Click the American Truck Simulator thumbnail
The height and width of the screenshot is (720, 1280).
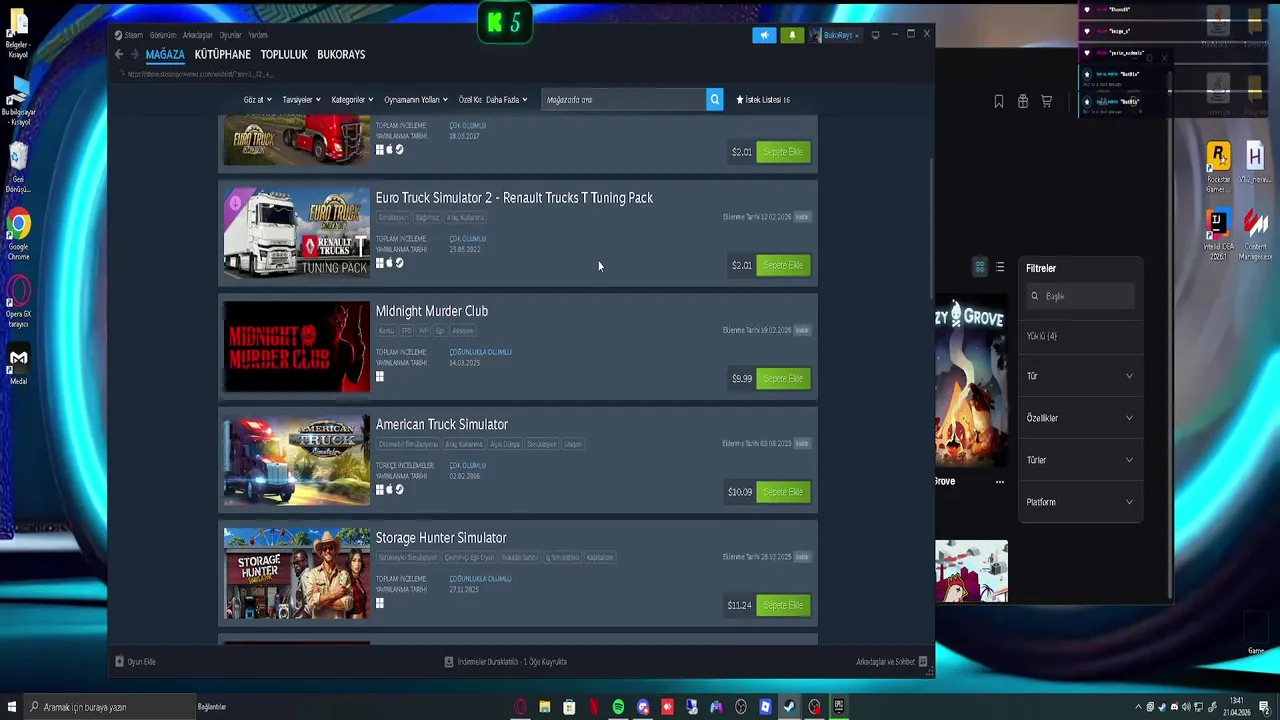tap(297, 460)
